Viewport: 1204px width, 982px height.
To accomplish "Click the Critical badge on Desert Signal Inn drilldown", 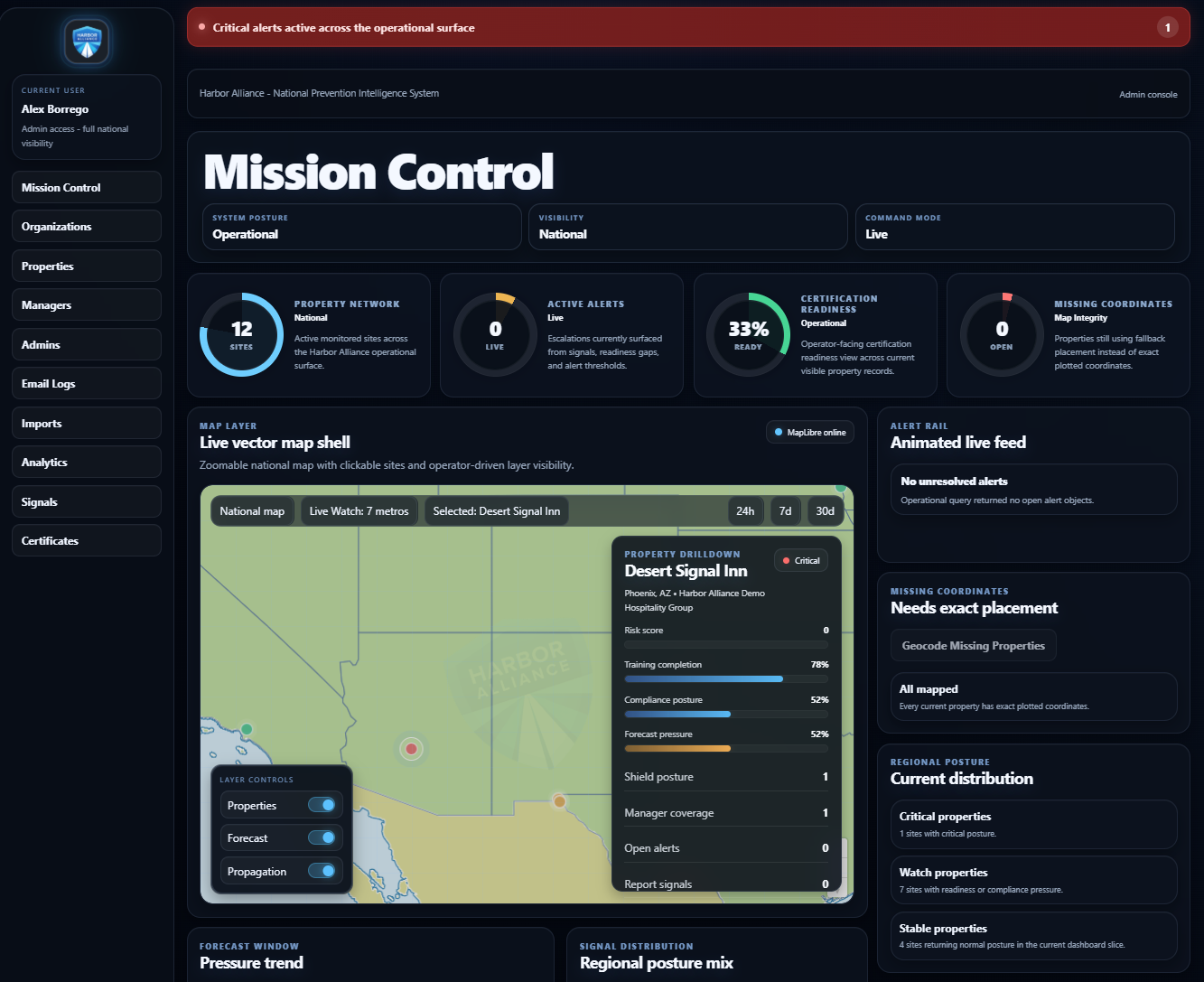I will coord(800,560).
